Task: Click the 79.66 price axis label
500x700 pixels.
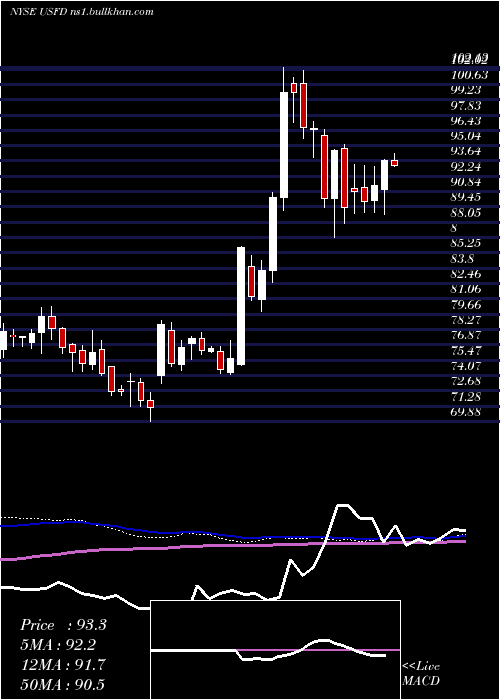Action: (x=466, y=304)
